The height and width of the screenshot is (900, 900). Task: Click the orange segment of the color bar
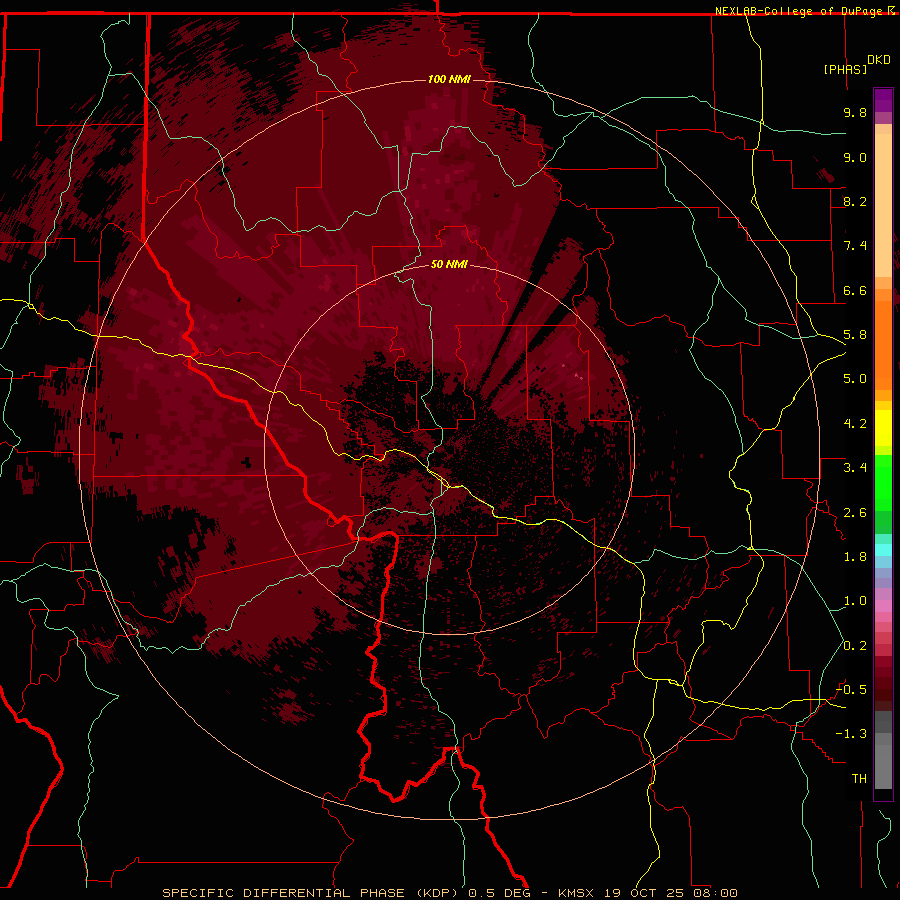point(883,344)
